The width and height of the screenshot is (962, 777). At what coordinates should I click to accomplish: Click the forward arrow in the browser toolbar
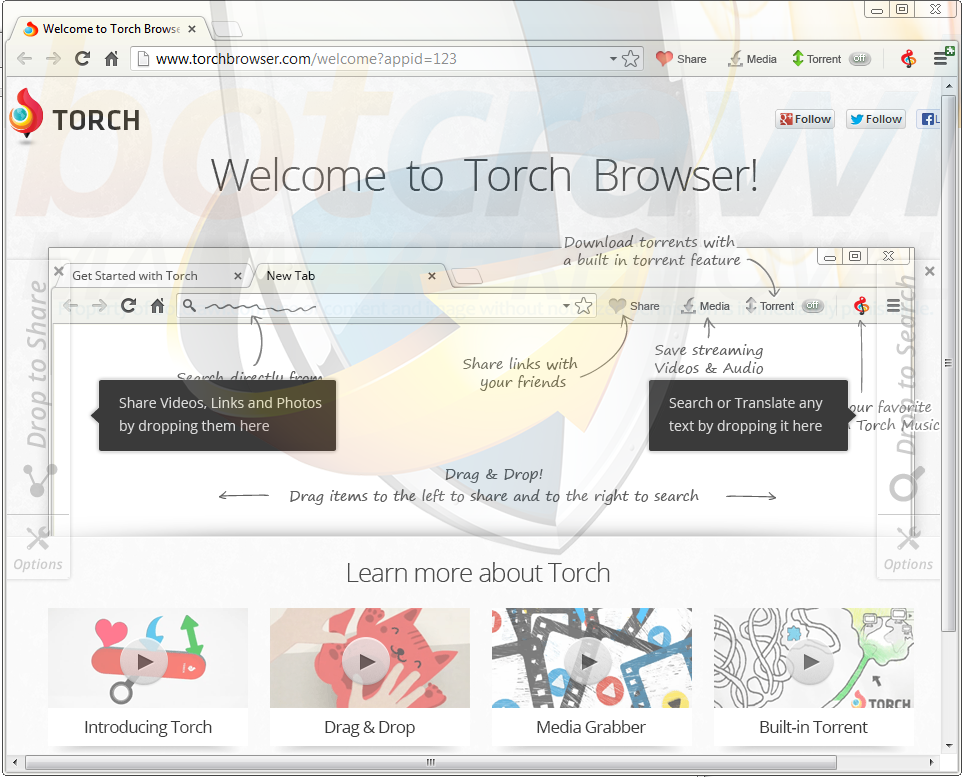click(x=53, y=59)
